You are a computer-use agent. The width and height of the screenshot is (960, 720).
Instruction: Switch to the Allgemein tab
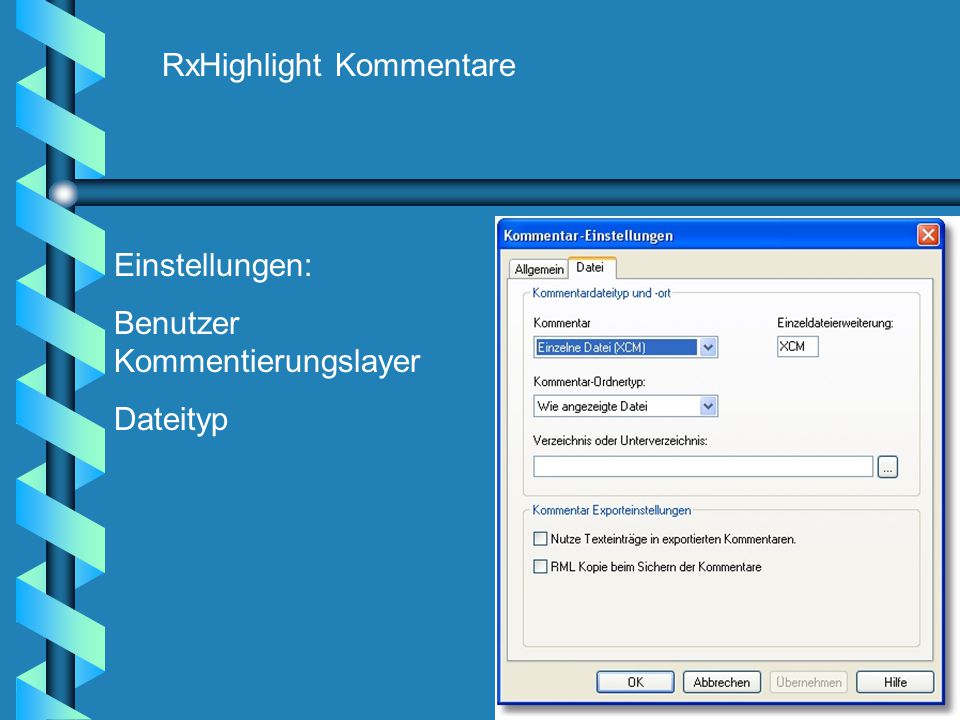point(538,269)
